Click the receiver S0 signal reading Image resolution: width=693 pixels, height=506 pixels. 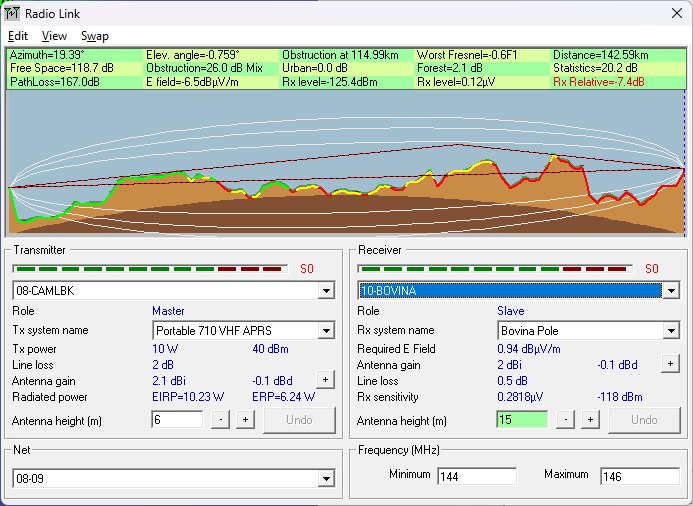coord(651,269)
